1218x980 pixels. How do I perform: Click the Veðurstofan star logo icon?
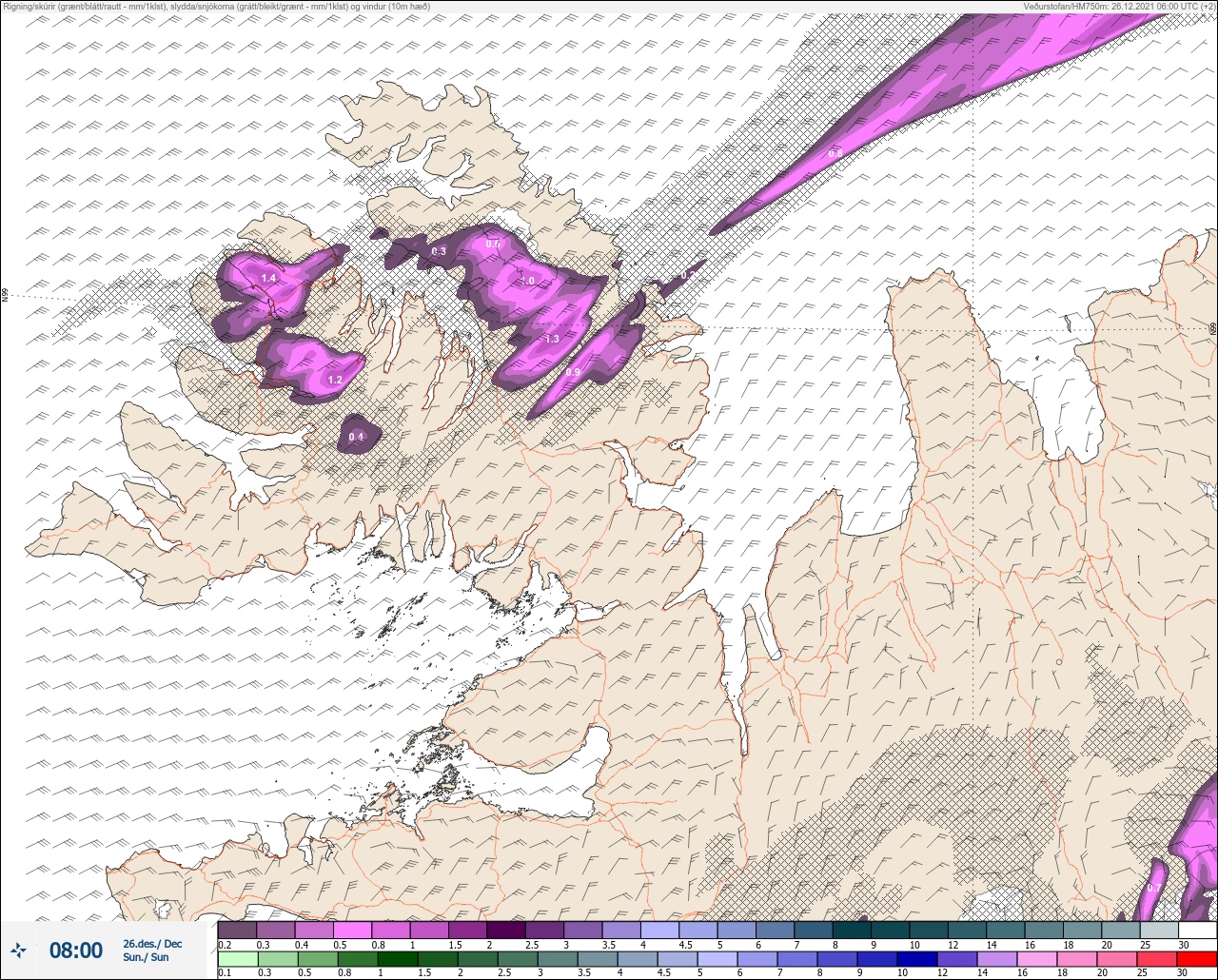pos(19,950)
